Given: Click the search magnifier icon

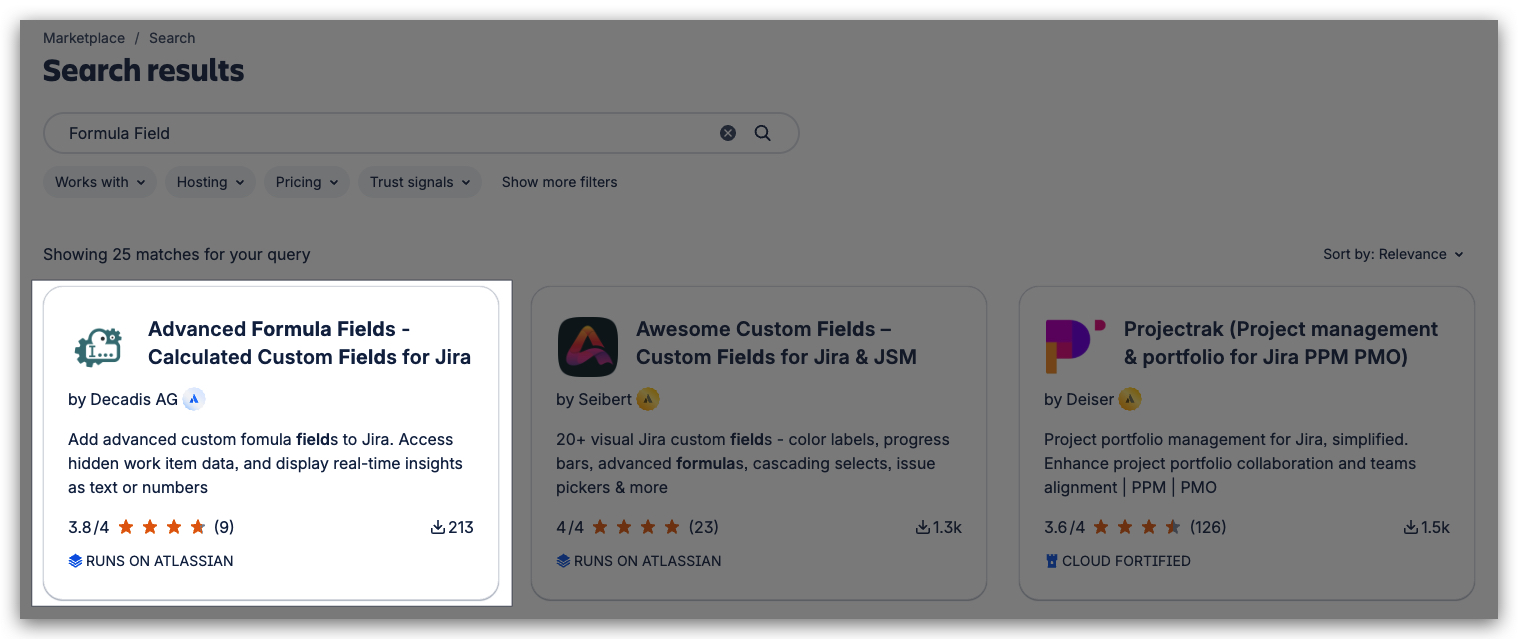Looking at the screenshot, I should [x=762, y=133].
